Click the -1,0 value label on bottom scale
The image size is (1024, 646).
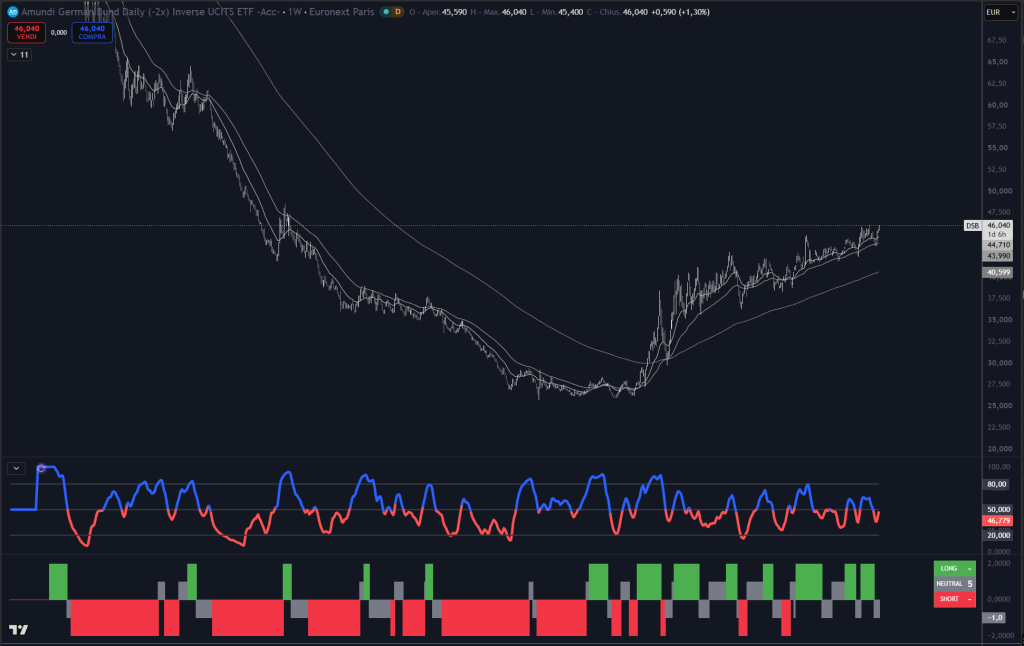pyautogui.click(x=995, y=617)
